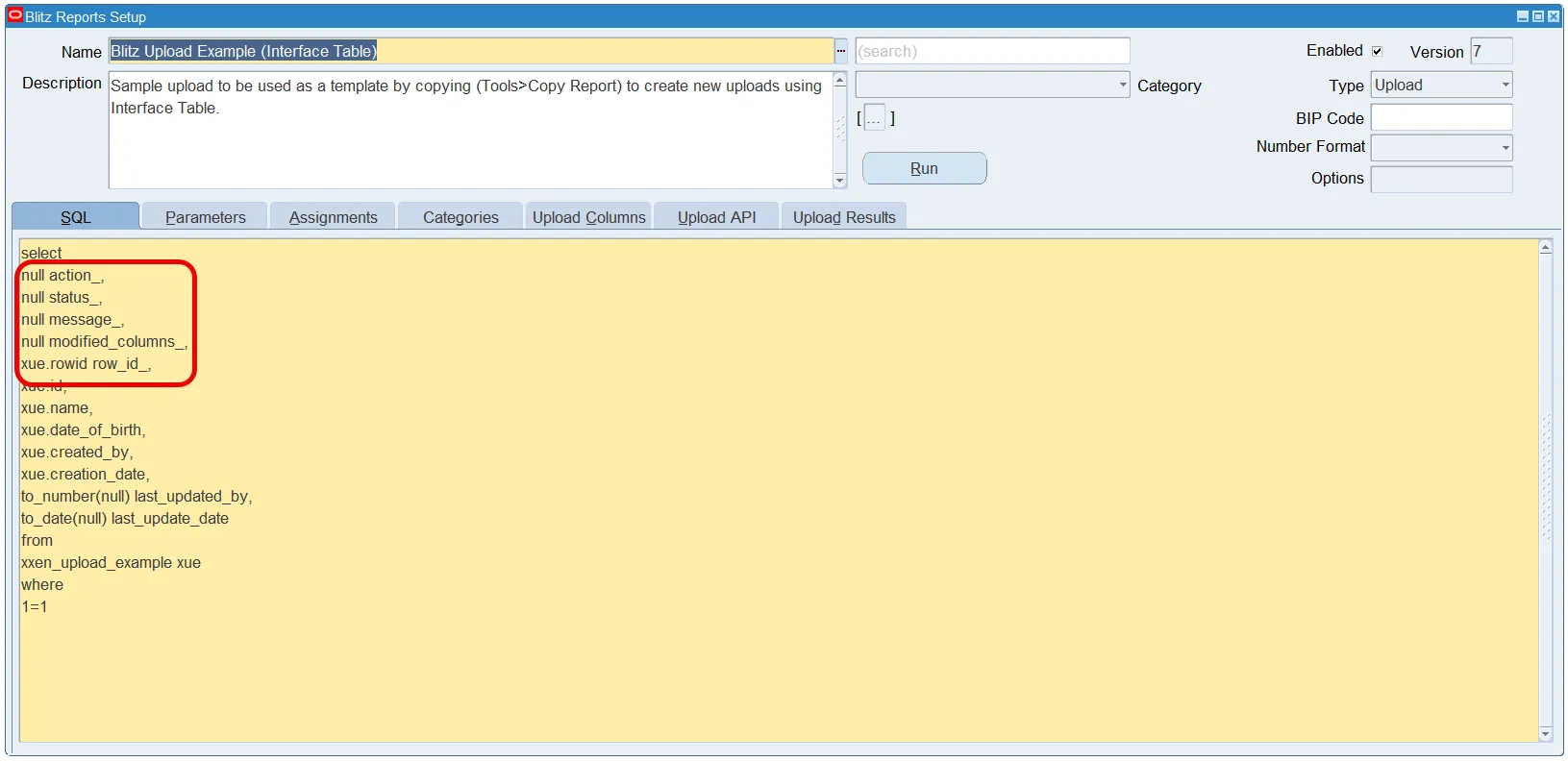Click the 'from' keyword line
Image resolution: width=1568 pixels, height=761 pixels.
pyautogui.click(x=37, y=540)
